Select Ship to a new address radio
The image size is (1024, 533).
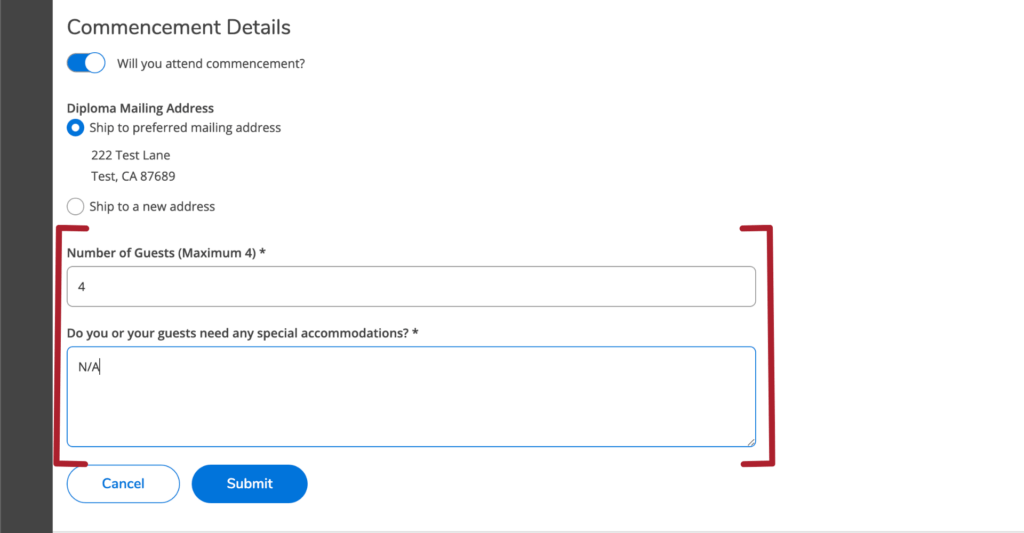point(75,207)
